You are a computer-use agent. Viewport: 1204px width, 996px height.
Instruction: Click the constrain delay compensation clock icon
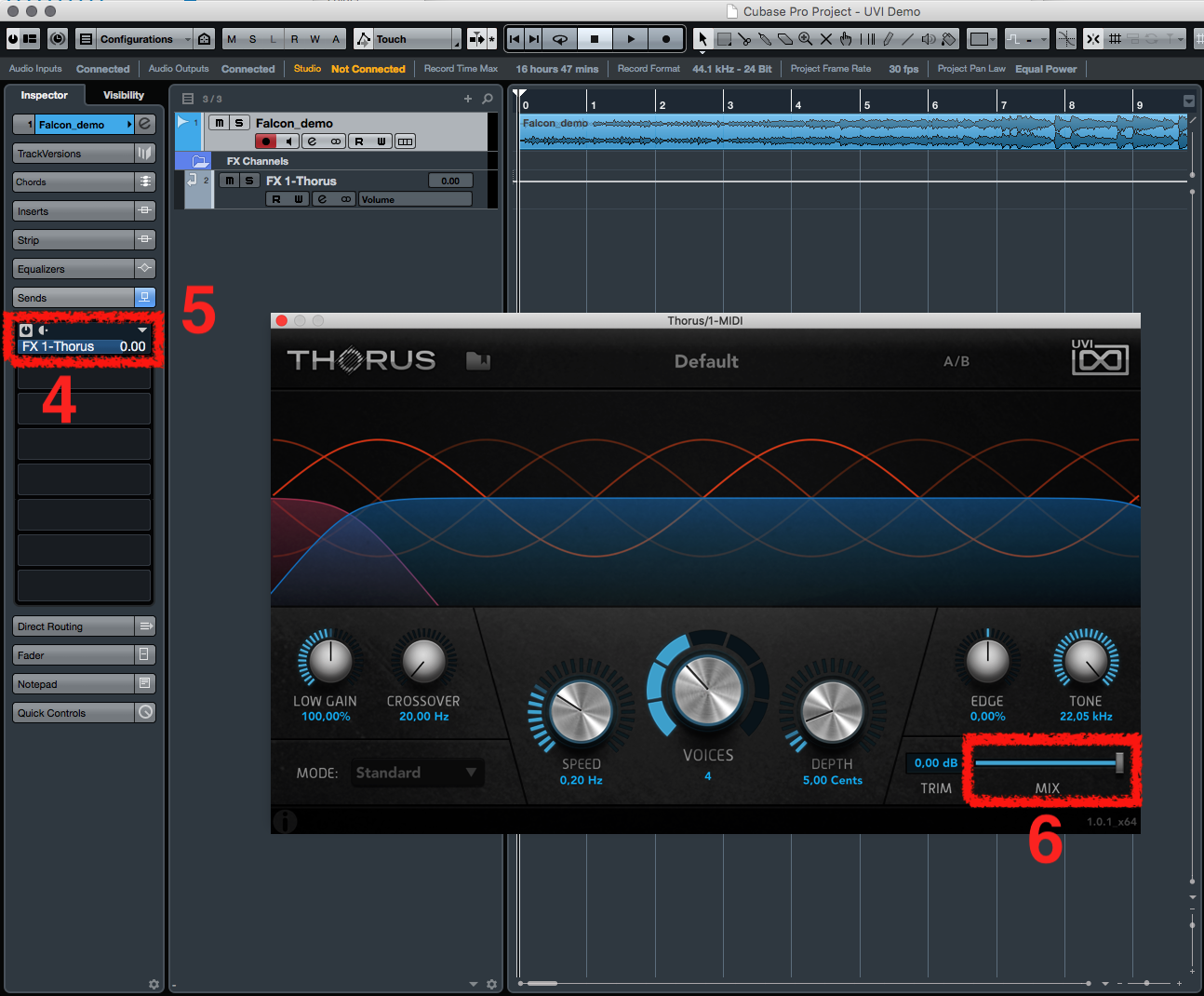pyautogui.click(x=58, y=38)
